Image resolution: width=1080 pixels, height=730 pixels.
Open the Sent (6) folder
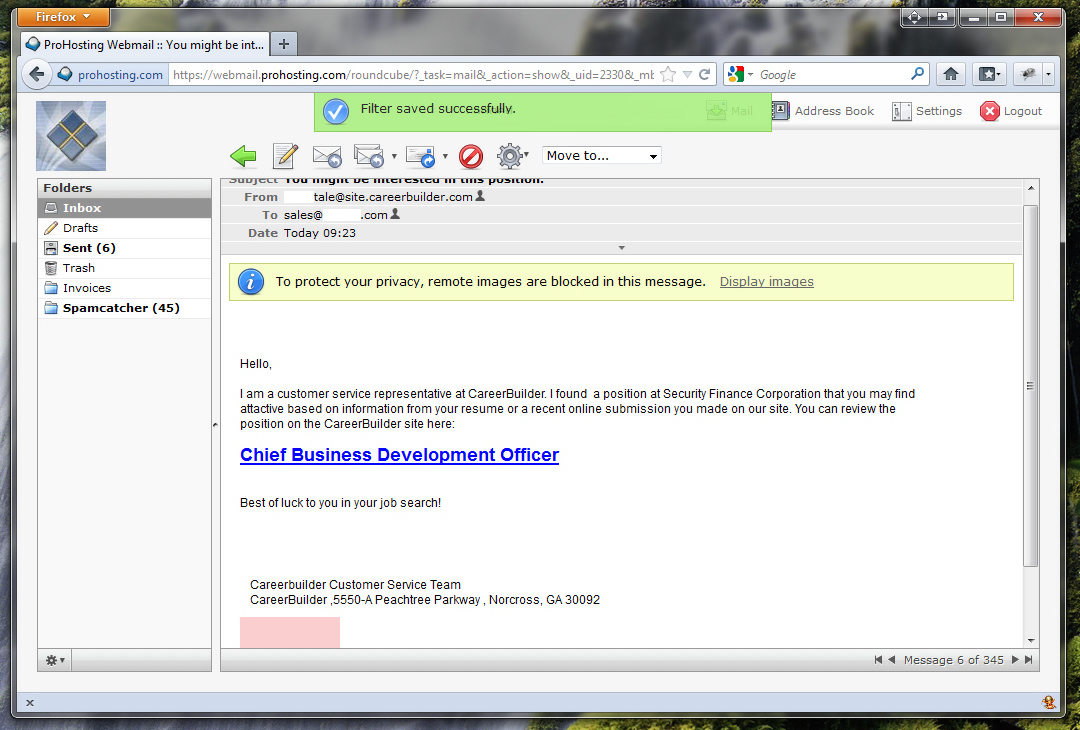125,248
